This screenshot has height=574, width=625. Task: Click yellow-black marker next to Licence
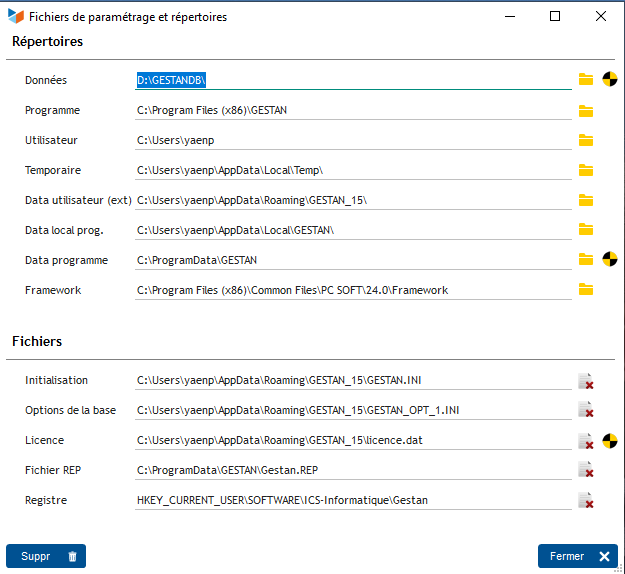pyautogui.click(x=610, y=440)
